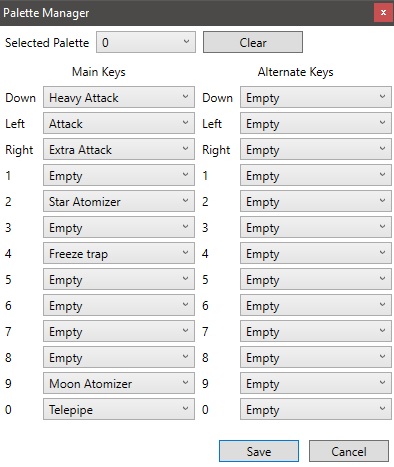
Task: Open Alternate Keys Left dropdown
Action: 316,123
